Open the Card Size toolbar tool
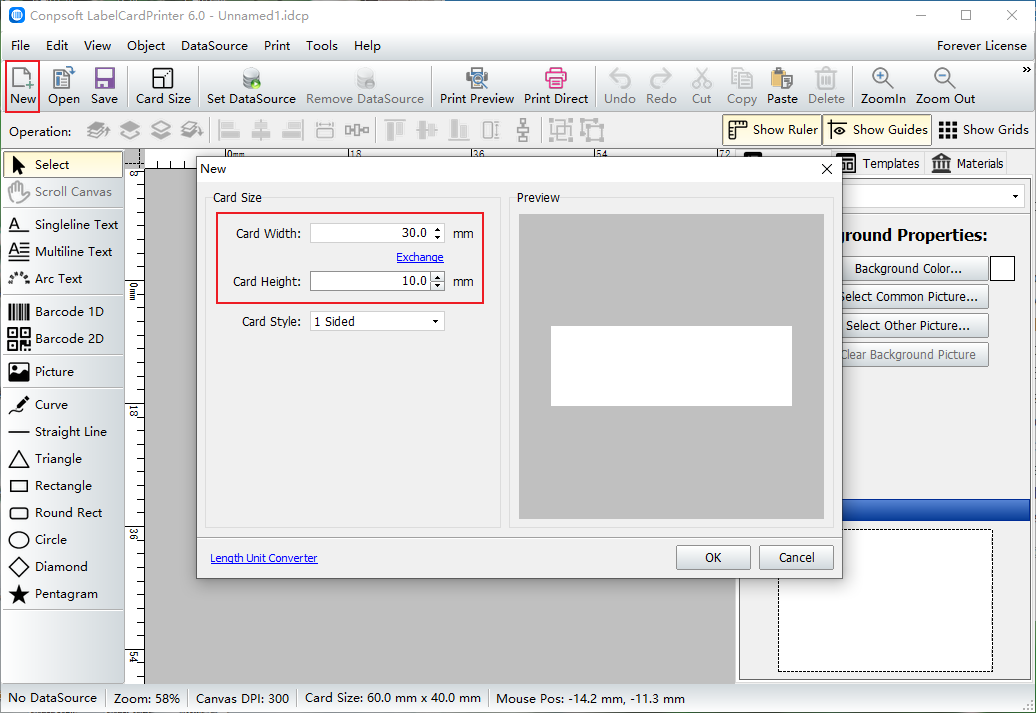This screenshot has height=713, width=1036. point(163,86)
